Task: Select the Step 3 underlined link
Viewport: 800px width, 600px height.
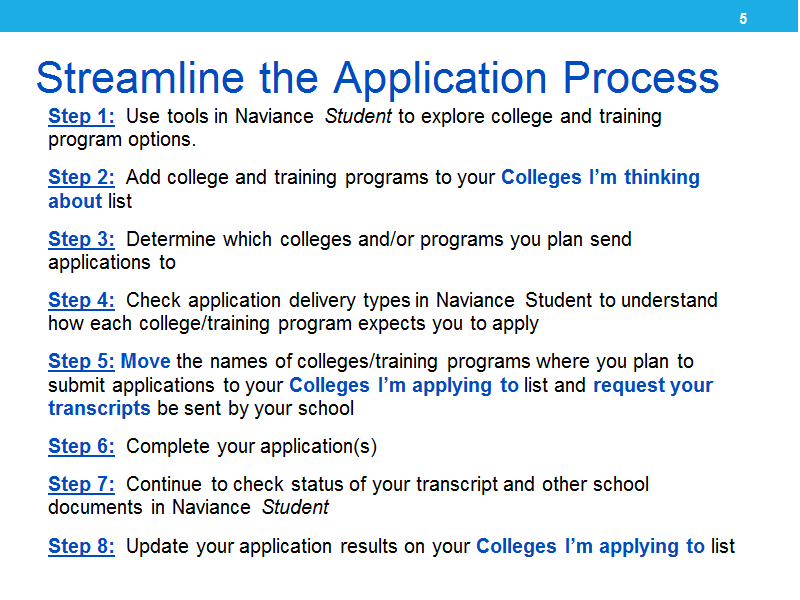Action: pyautogui.click(x=81, y=239)
